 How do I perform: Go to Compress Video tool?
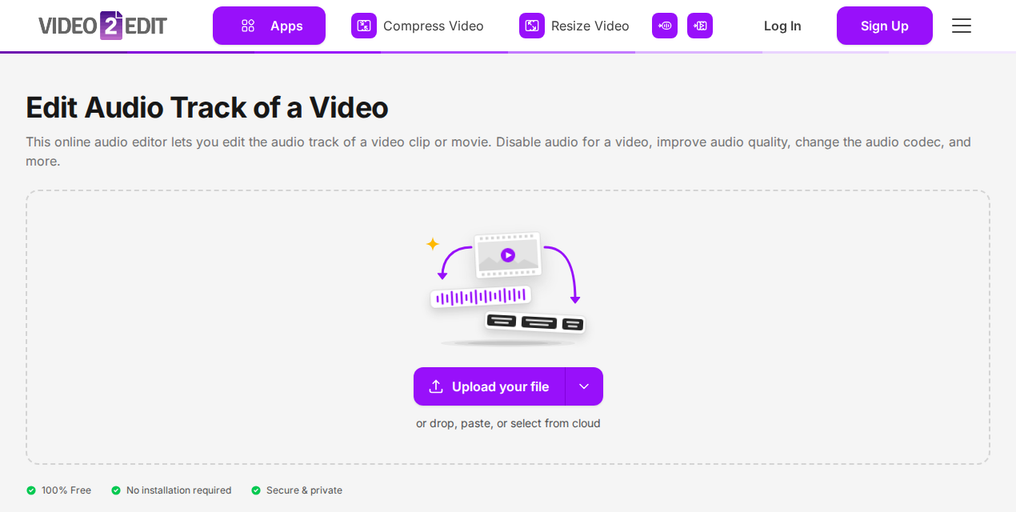[x=433, y=26]
